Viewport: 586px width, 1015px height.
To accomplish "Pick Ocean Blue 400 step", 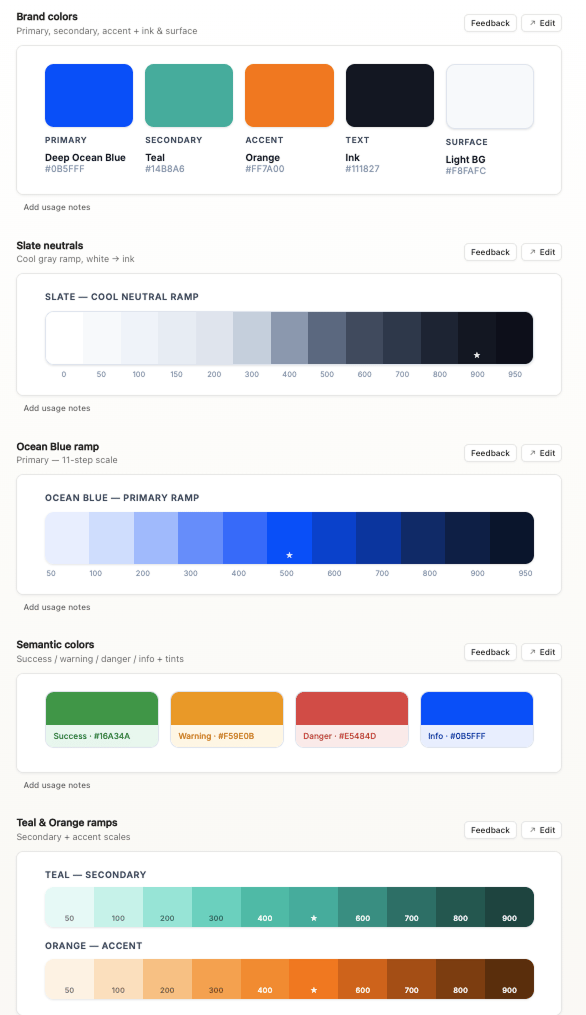I will [x=245, y=538].
